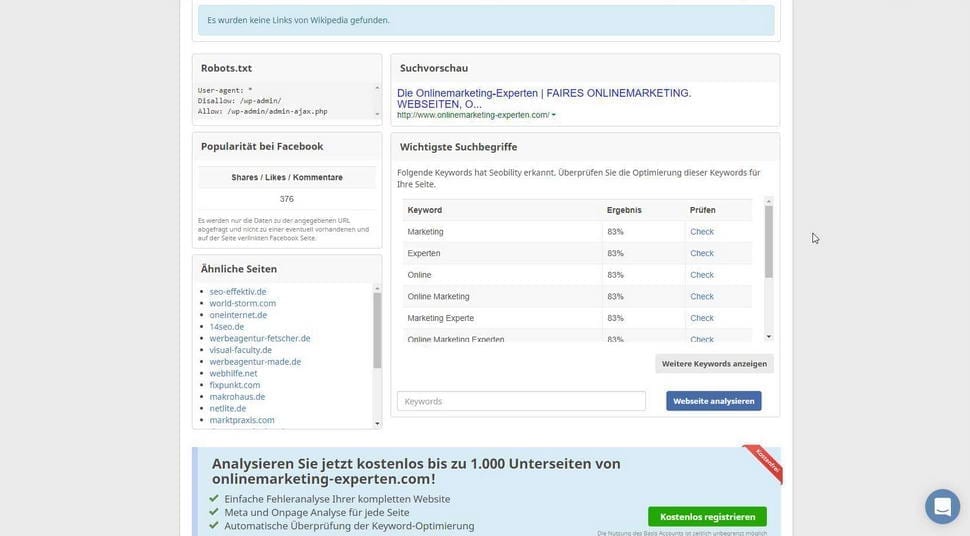Click the green arrow beside the preview URL
970x536 pixels.
[554, 115]
